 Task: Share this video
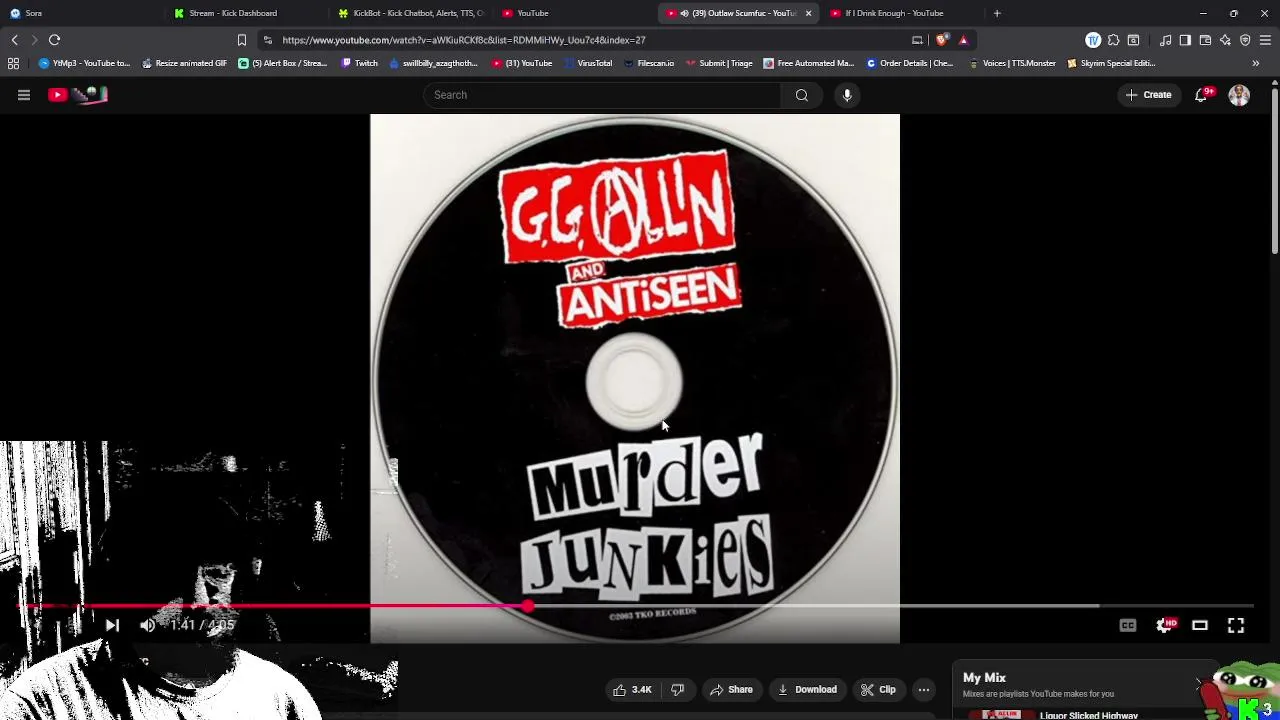(731, 689)
